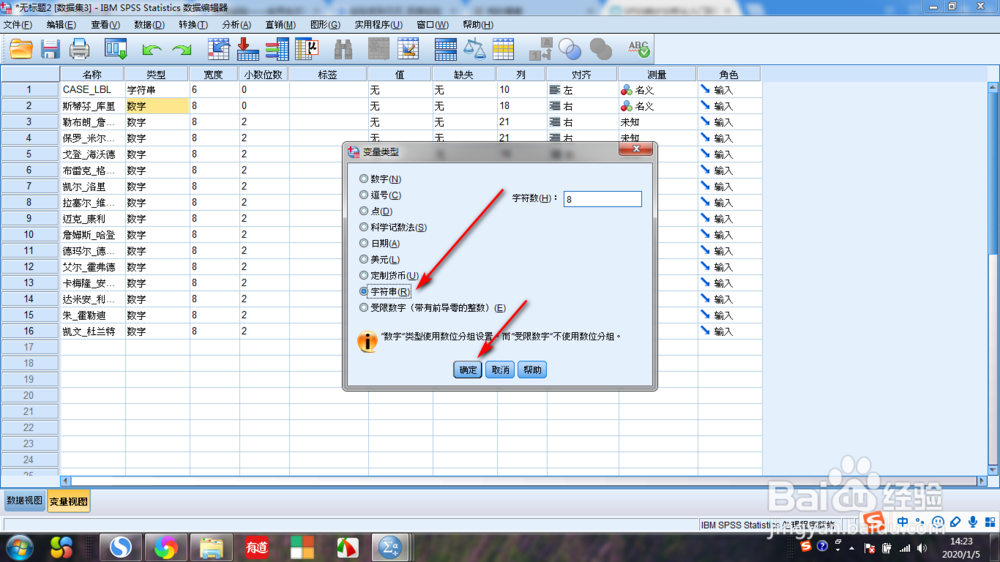Select the 字符串(R) radio option
The height and width of the screenshot is (562, 1000).
pyautogui.click(x=385, y=292)
